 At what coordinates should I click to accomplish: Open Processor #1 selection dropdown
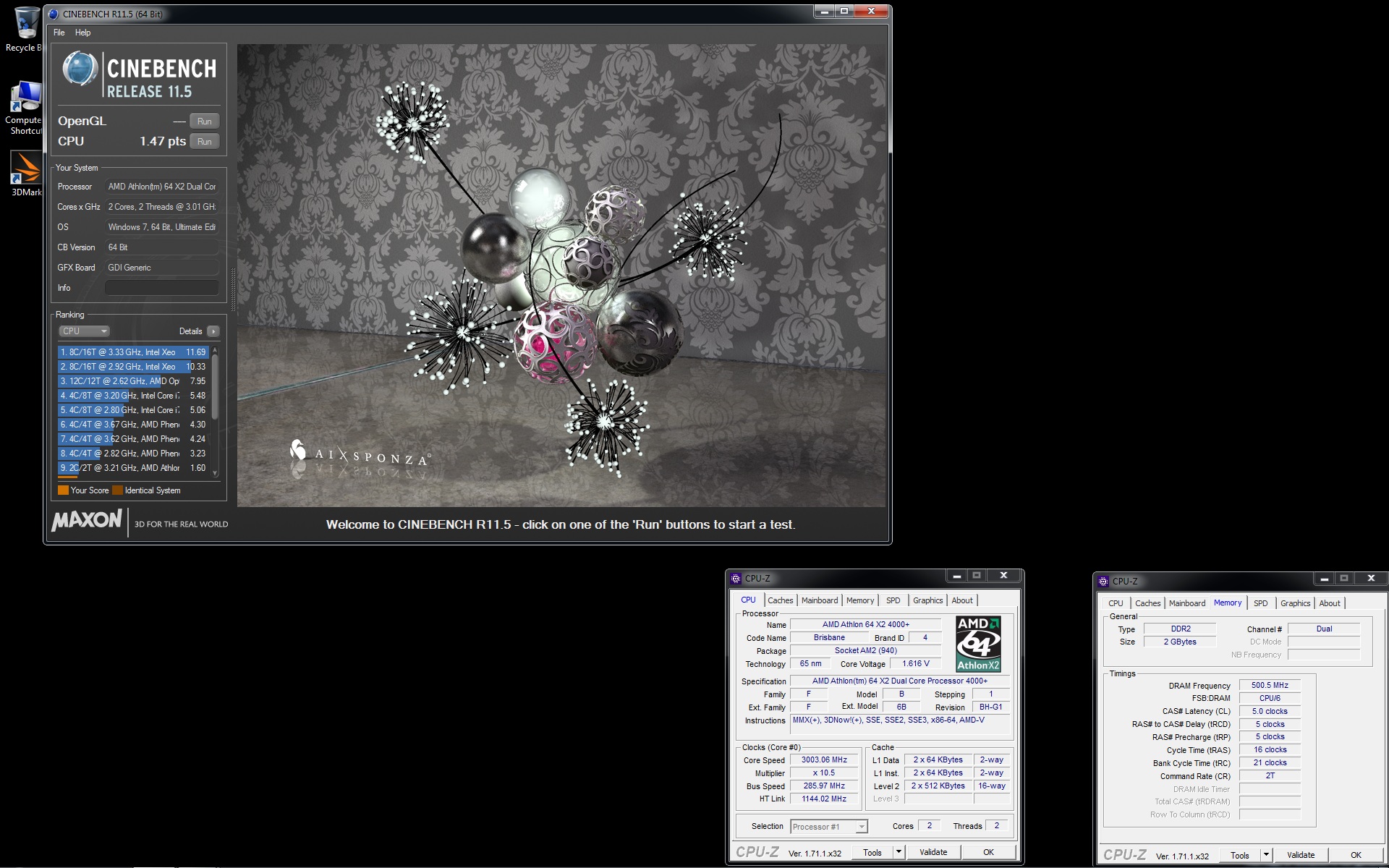(x=829, y=827)
